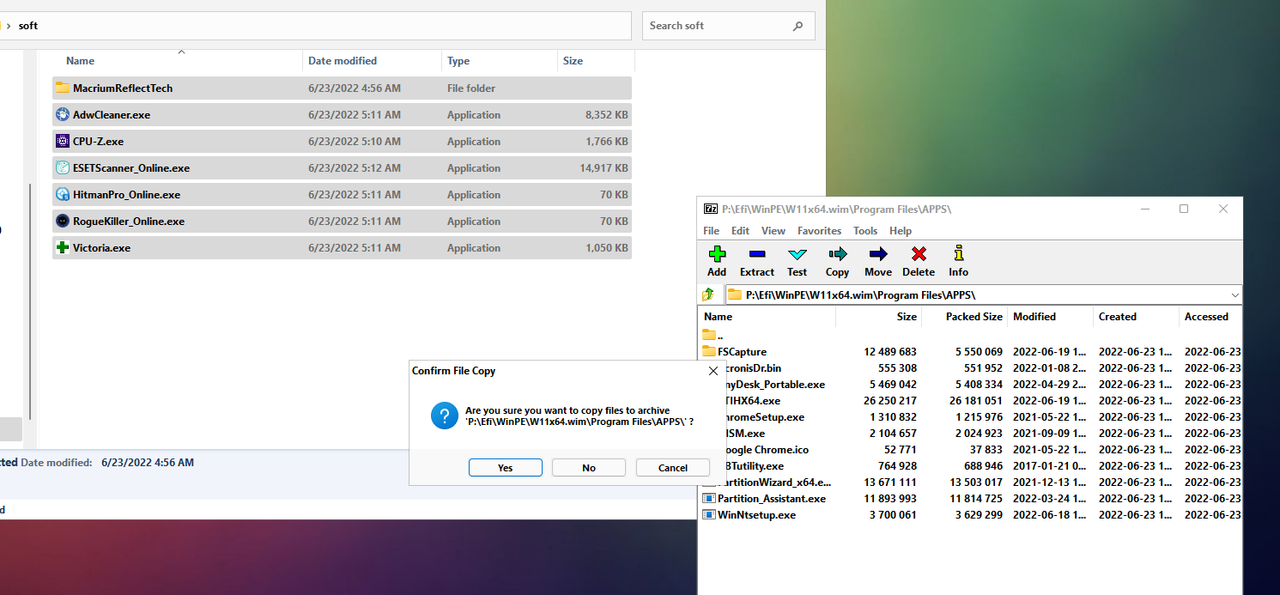Select the Victoria.exe green cross icon
1280x595 pixels.
click(x=62, y=248)
